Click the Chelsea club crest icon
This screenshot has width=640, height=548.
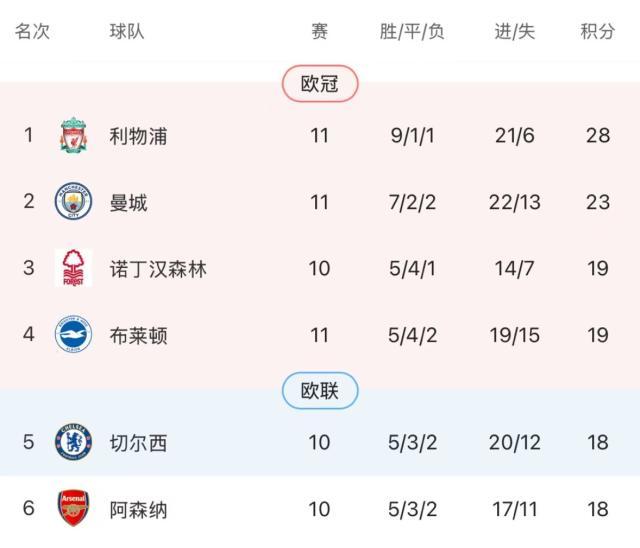[x=73, y=441]
